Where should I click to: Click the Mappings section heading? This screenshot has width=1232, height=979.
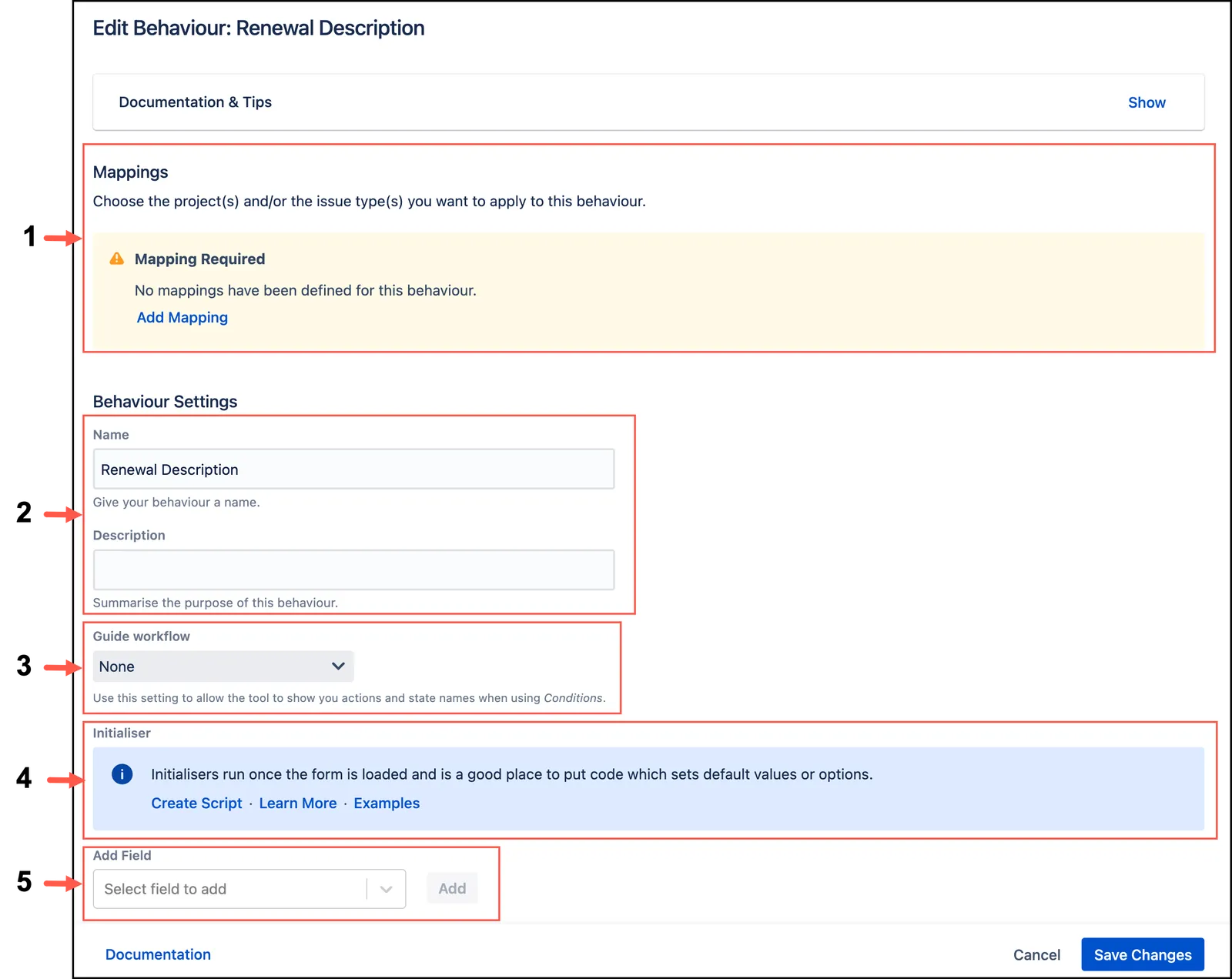click(x=130, y=172)
